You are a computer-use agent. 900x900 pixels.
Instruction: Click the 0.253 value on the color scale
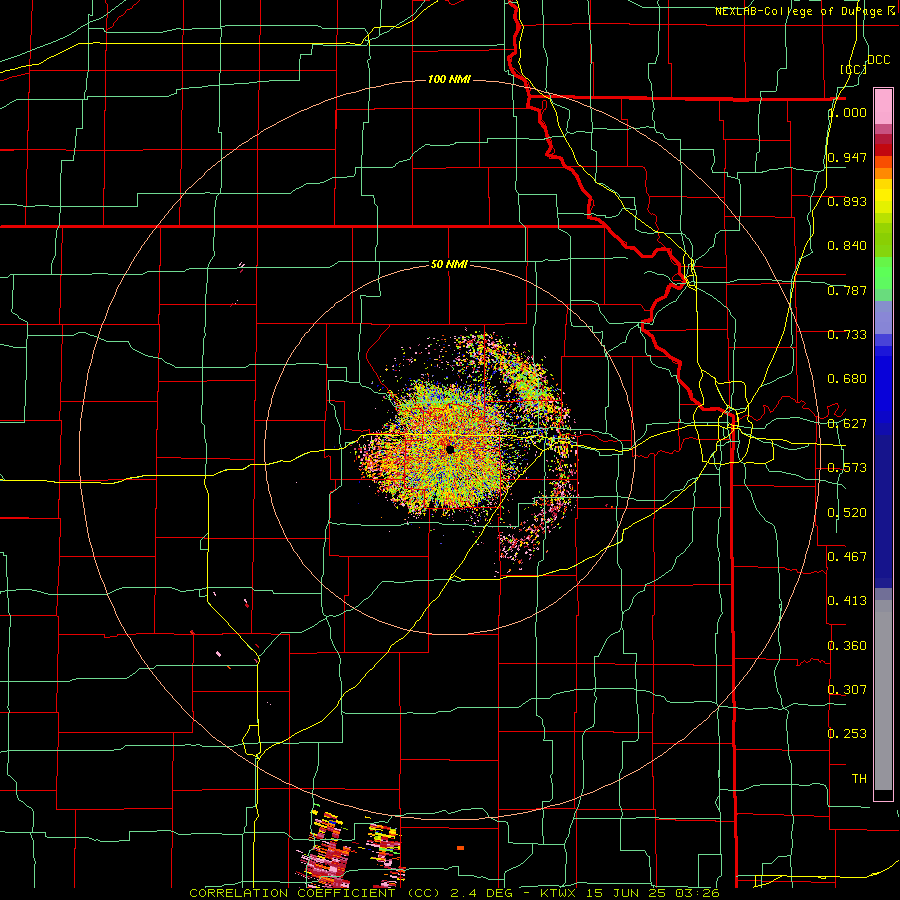(847, 734)
